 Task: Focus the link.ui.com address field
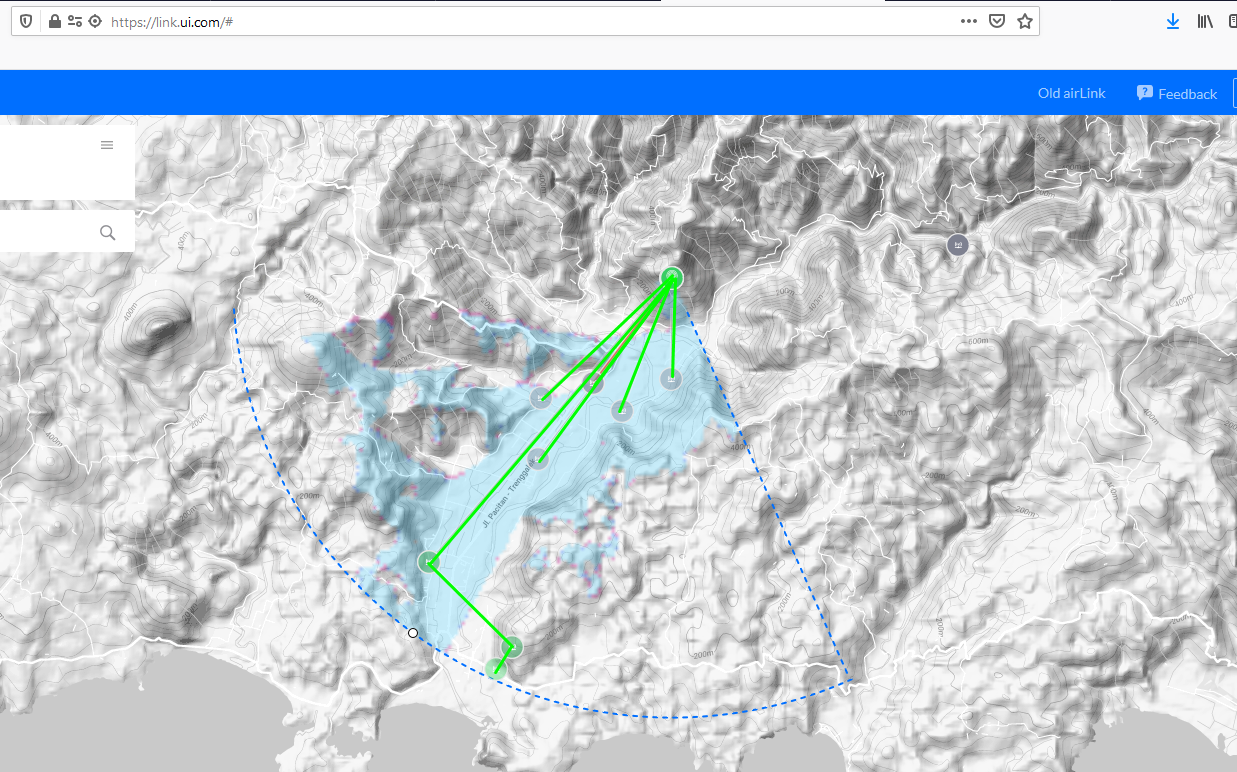tap(500, 21)
